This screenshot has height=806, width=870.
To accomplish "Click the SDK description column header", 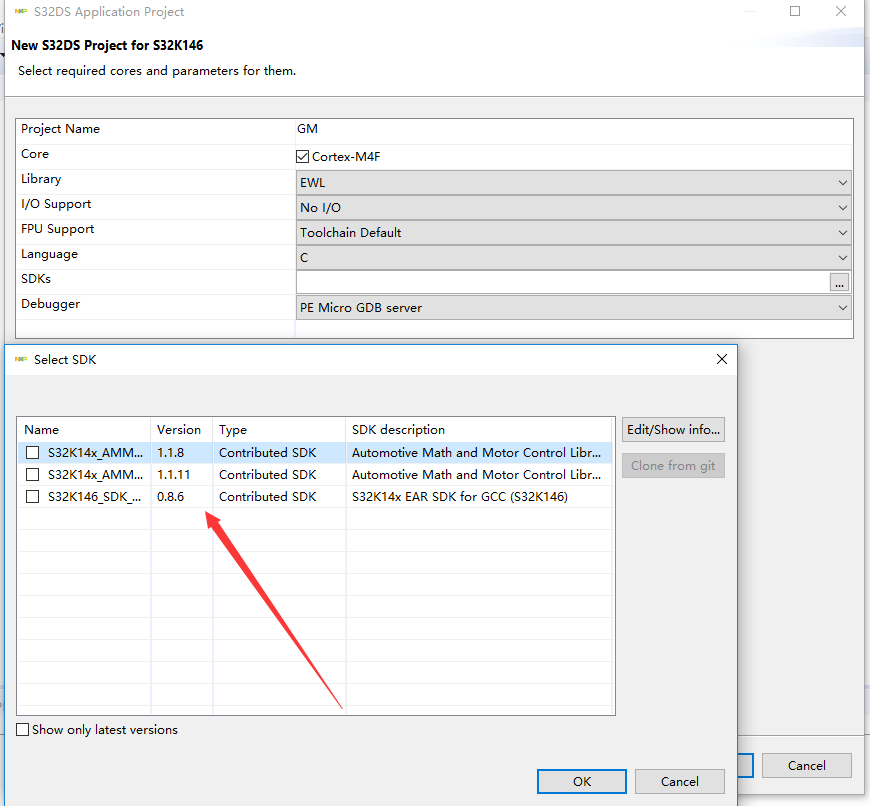I will click(x=479, y=430).
